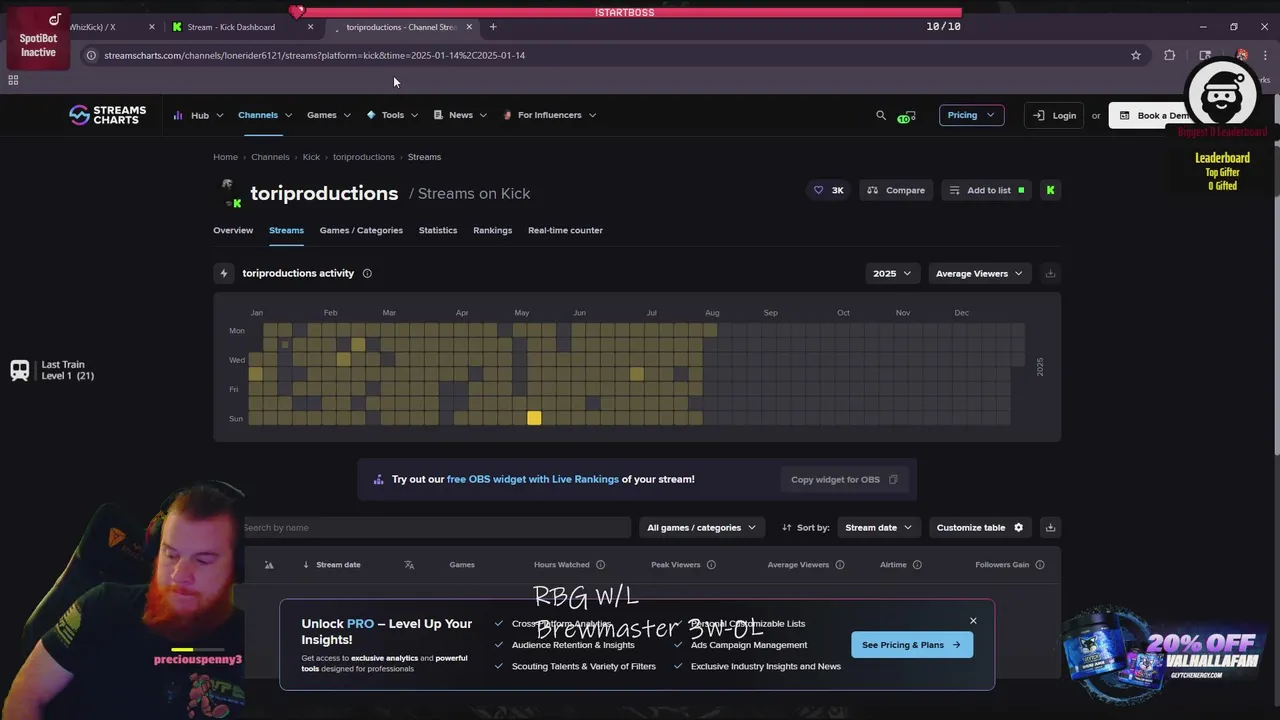The width and height of the screenshot is (1280, 720).
Task: Click the info icon beside Peak Viewers
Action: (711, 565)
